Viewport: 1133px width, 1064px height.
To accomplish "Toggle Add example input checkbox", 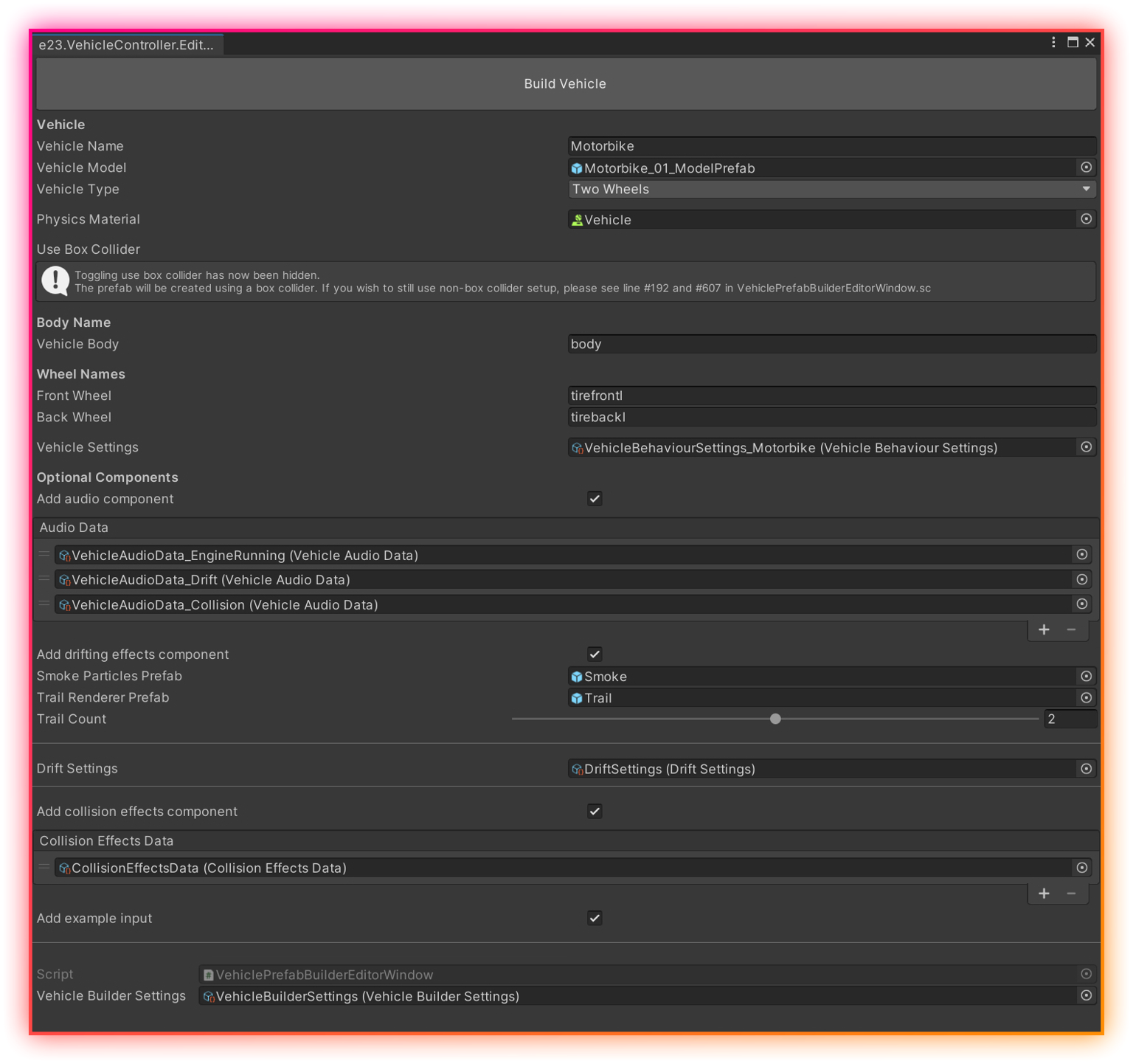I will tap(595, 919).
